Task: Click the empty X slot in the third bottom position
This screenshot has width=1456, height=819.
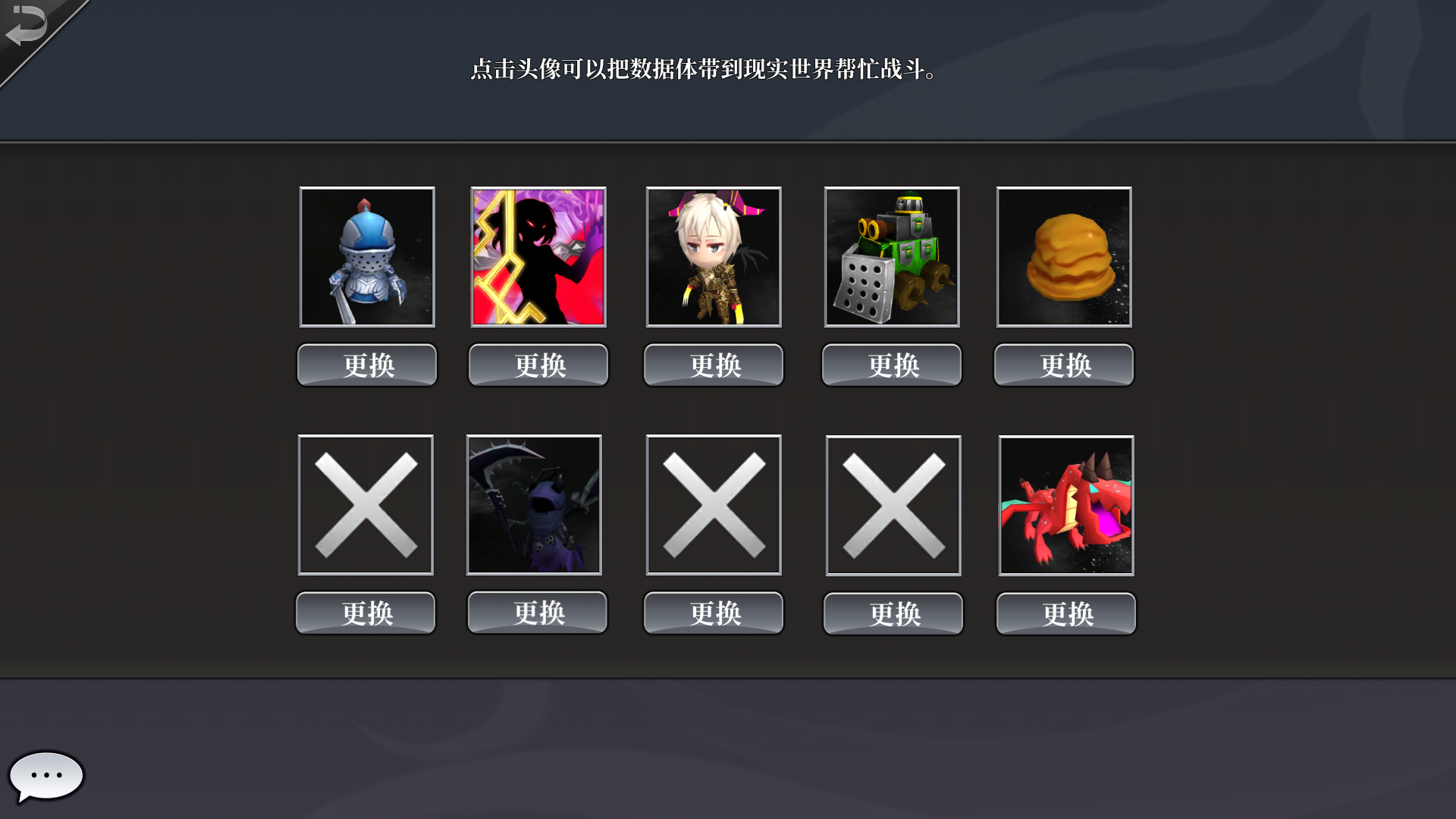Action: click(714, 505)
